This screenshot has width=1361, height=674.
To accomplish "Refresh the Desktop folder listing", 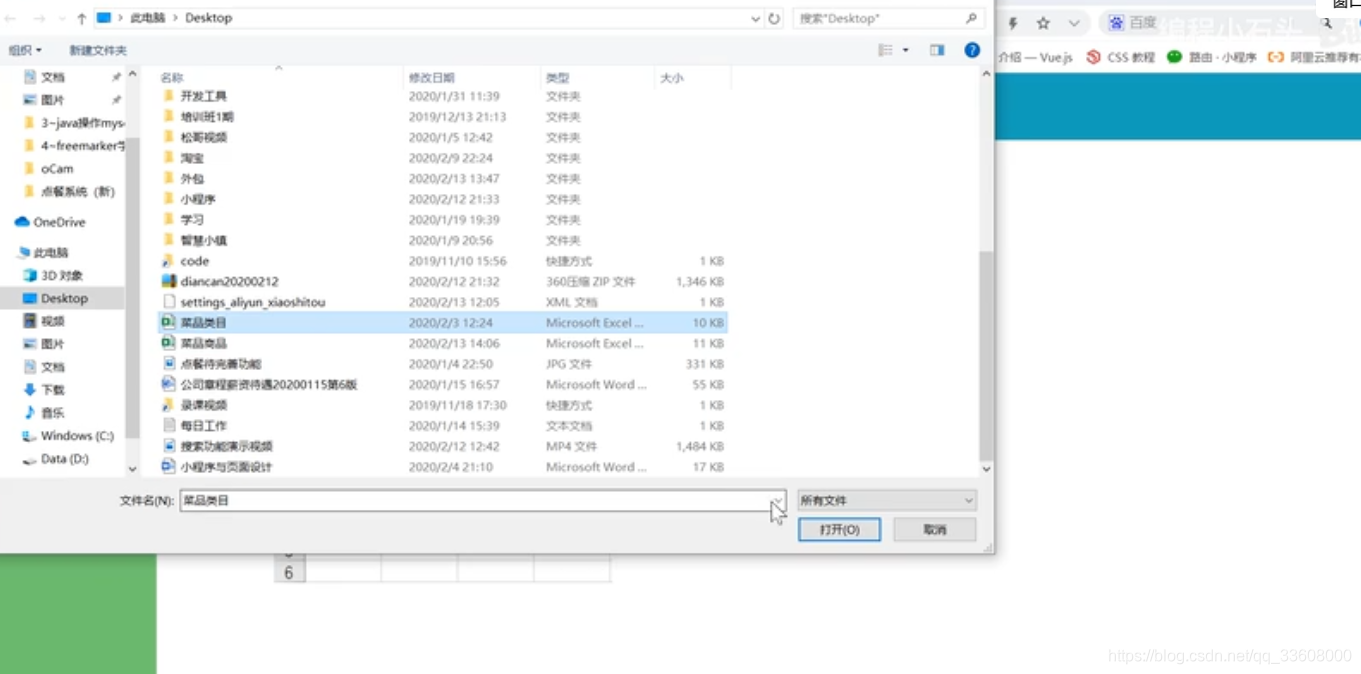I will click(x=774, y=18).
